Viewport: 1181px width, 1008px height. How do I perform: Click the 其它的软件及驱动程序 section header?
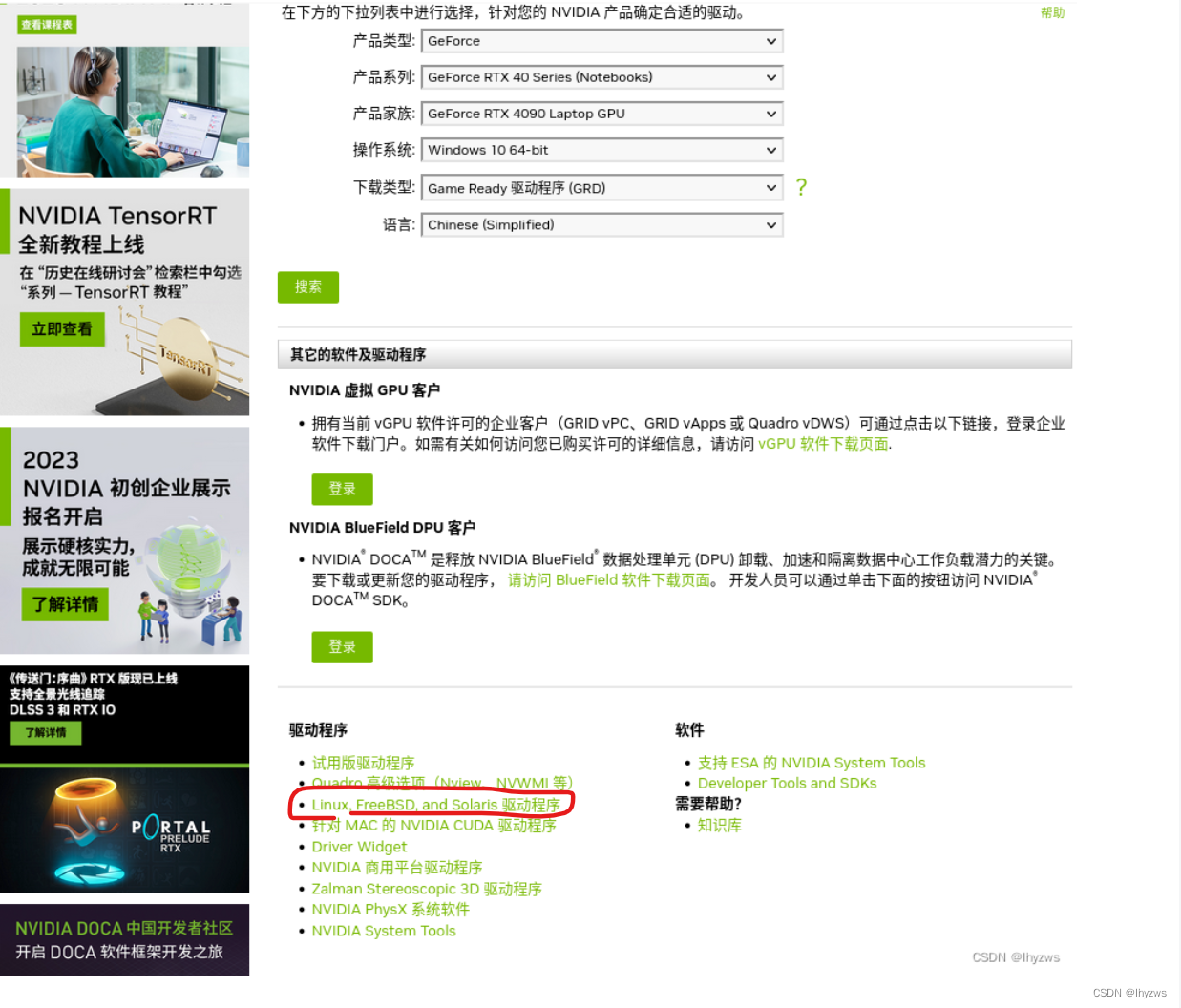click(675, 354)
